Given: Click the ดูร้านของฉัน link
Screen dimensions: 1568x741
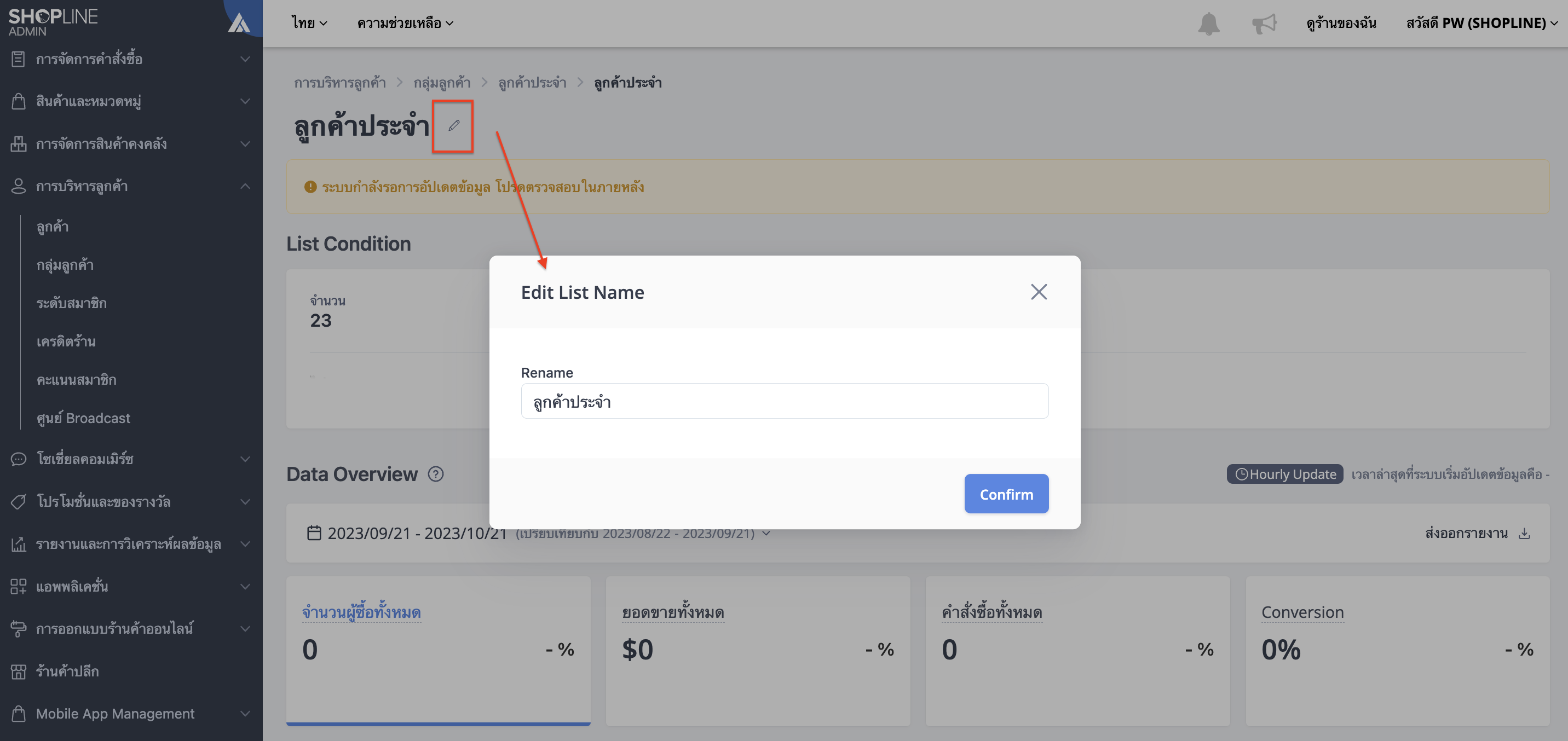Looking at the screenshot, I should [x=1340, y=23].
